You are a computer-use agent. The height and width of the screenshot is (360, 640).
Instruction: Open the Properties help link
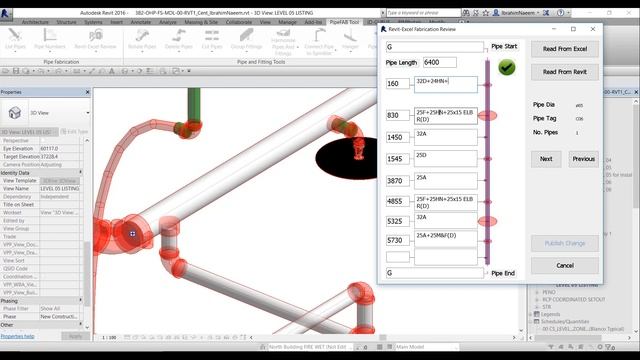[18, 336]
